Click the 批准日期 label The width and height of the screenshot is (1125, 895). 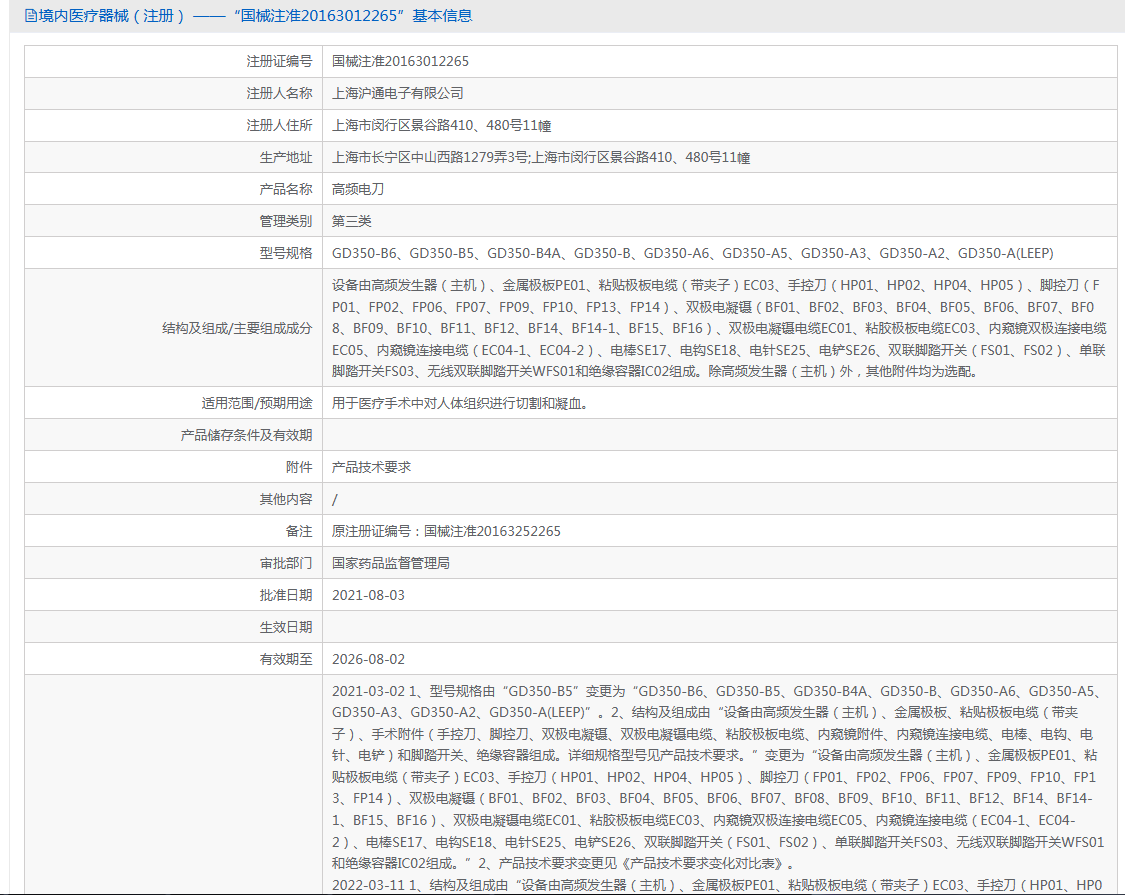[286, 595]
